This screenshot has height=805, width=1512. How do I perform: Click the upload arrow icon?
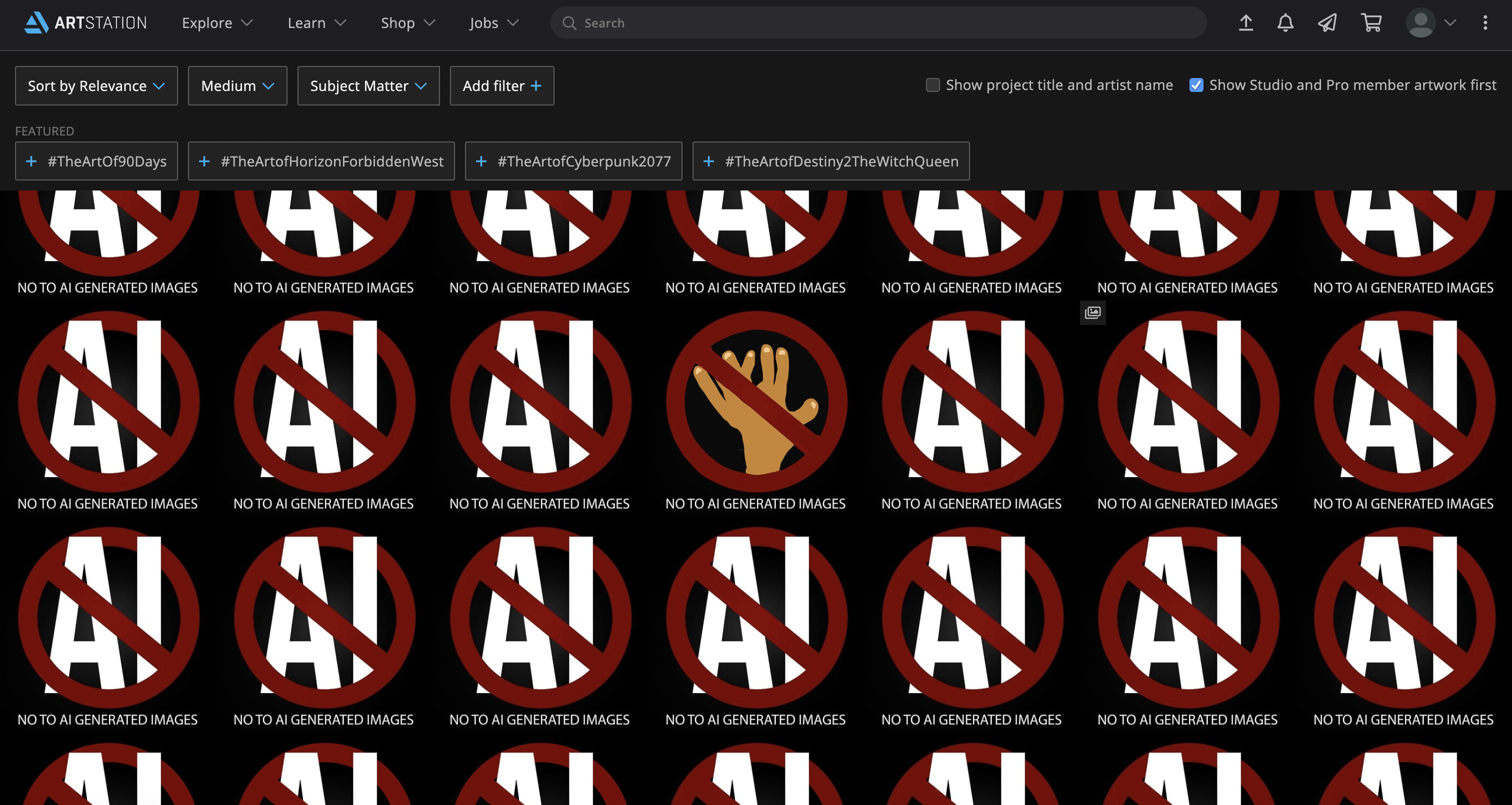[x=1245, y=23]
